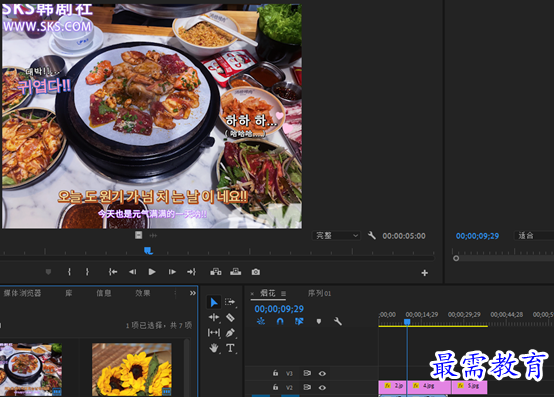
Task: Switch to the 烟花 sequence tab
Action: [267, 293]
